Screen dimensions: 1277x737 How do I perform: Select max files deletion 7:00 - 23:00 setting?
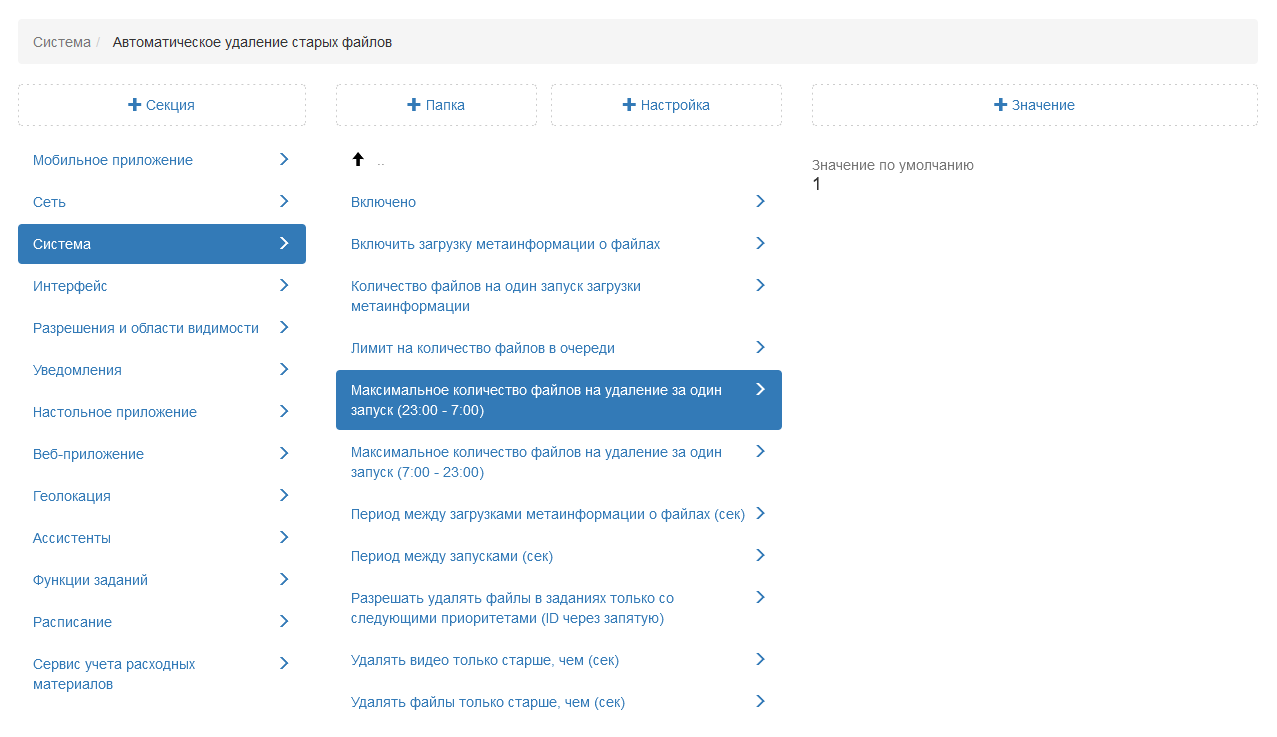(536, 462)
